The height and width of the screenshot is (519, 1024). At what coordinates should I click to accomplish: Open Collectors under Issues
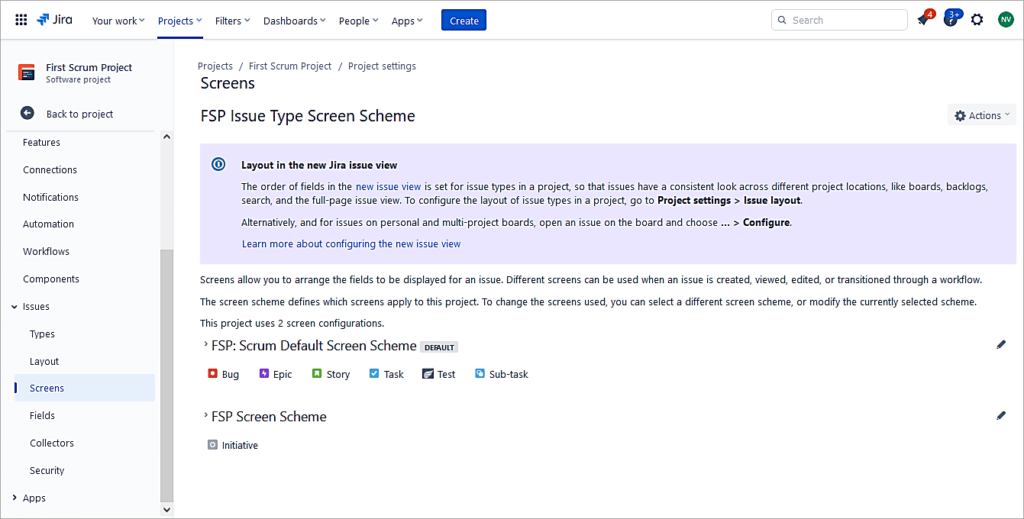[x=52, y=443]
